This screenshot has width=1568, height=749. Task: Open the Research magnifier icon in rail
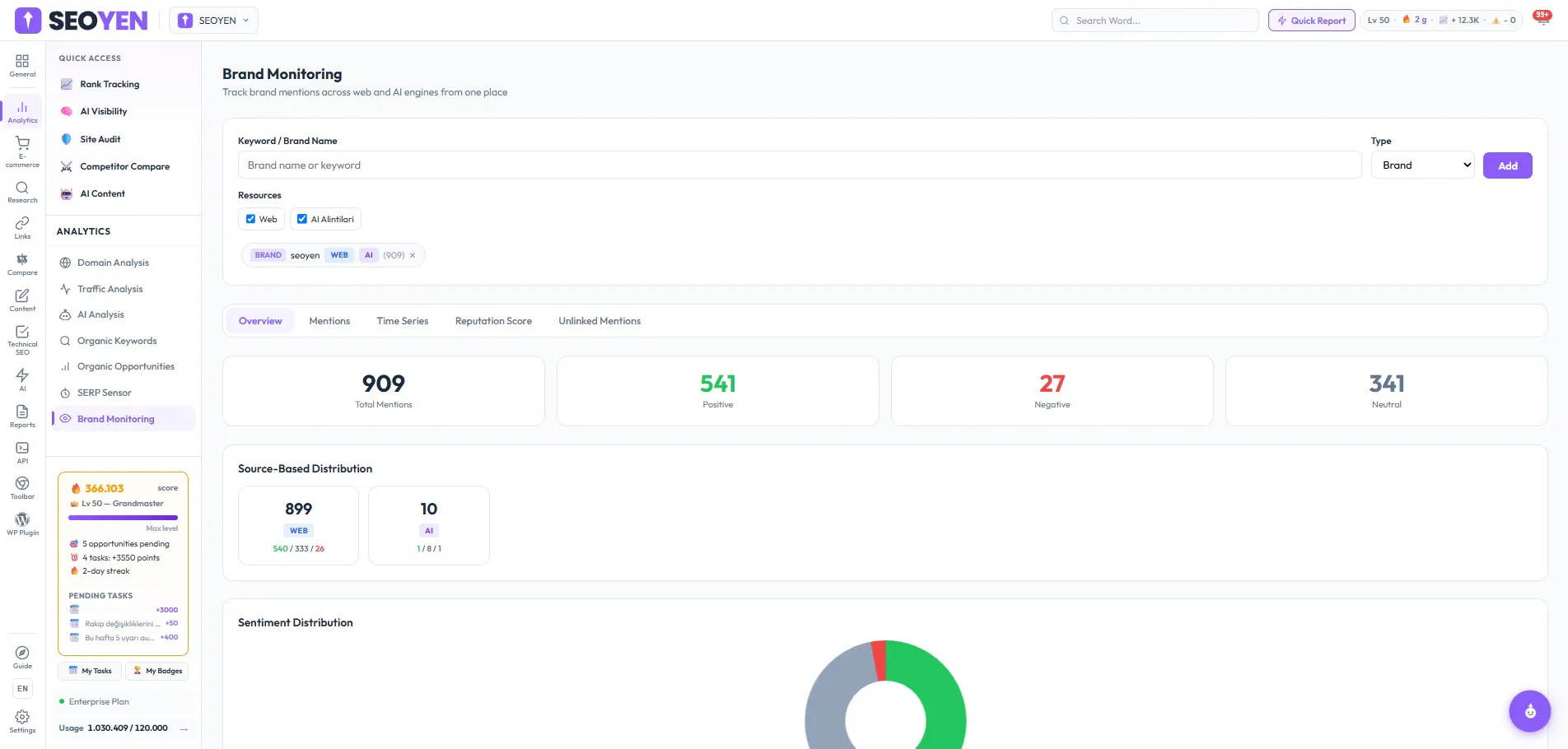pyautogui.click(x=22, y=188)
